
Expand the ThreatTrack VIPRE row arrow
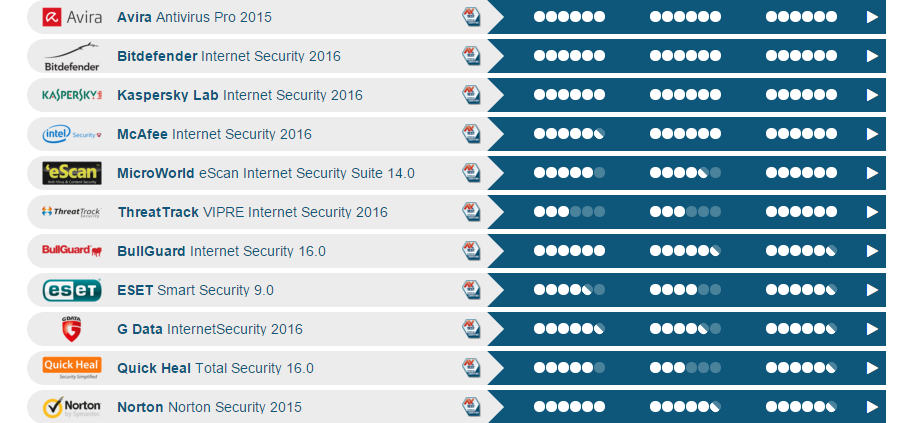pyautogui.click(x=872, y=212)
